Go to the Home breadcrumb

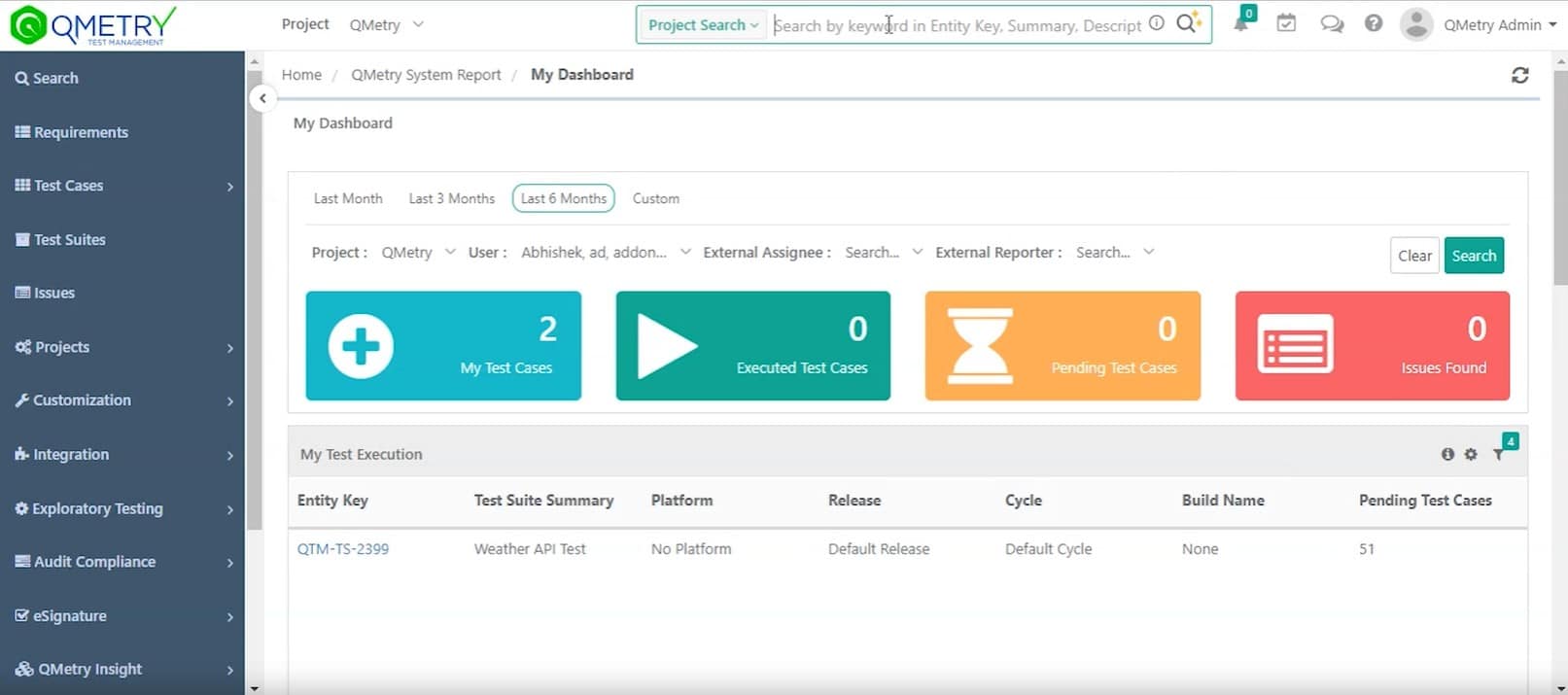301,75
